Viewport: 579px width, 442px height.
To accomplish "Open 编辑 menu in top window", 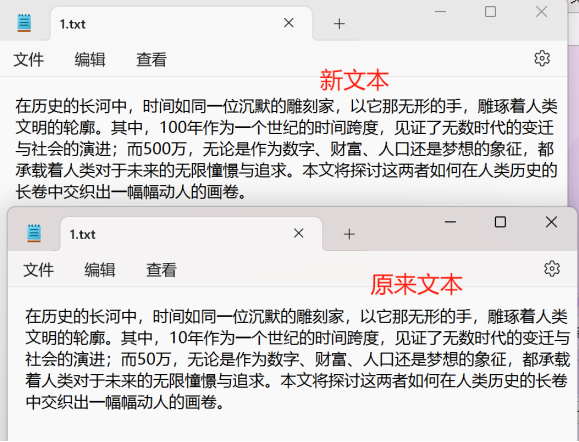I will click(x=90, y=59).
